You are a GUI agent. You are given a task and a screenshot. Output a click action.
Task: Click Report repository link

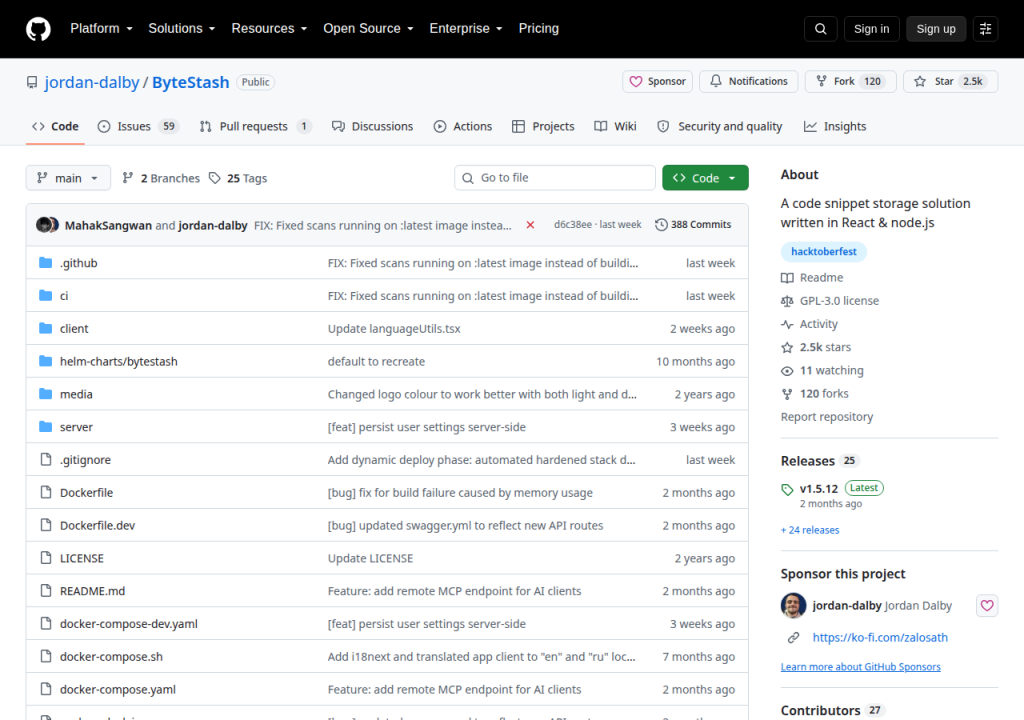tap(827, 417)
